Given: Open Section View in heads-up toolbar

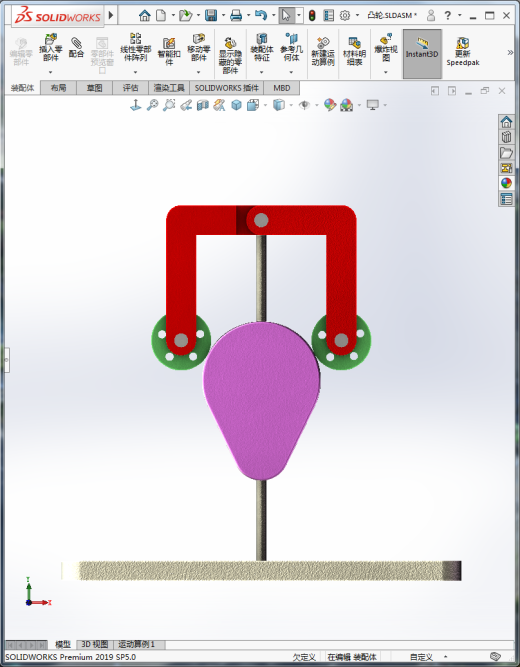Looking at the screenshot, I should point(203,105).
